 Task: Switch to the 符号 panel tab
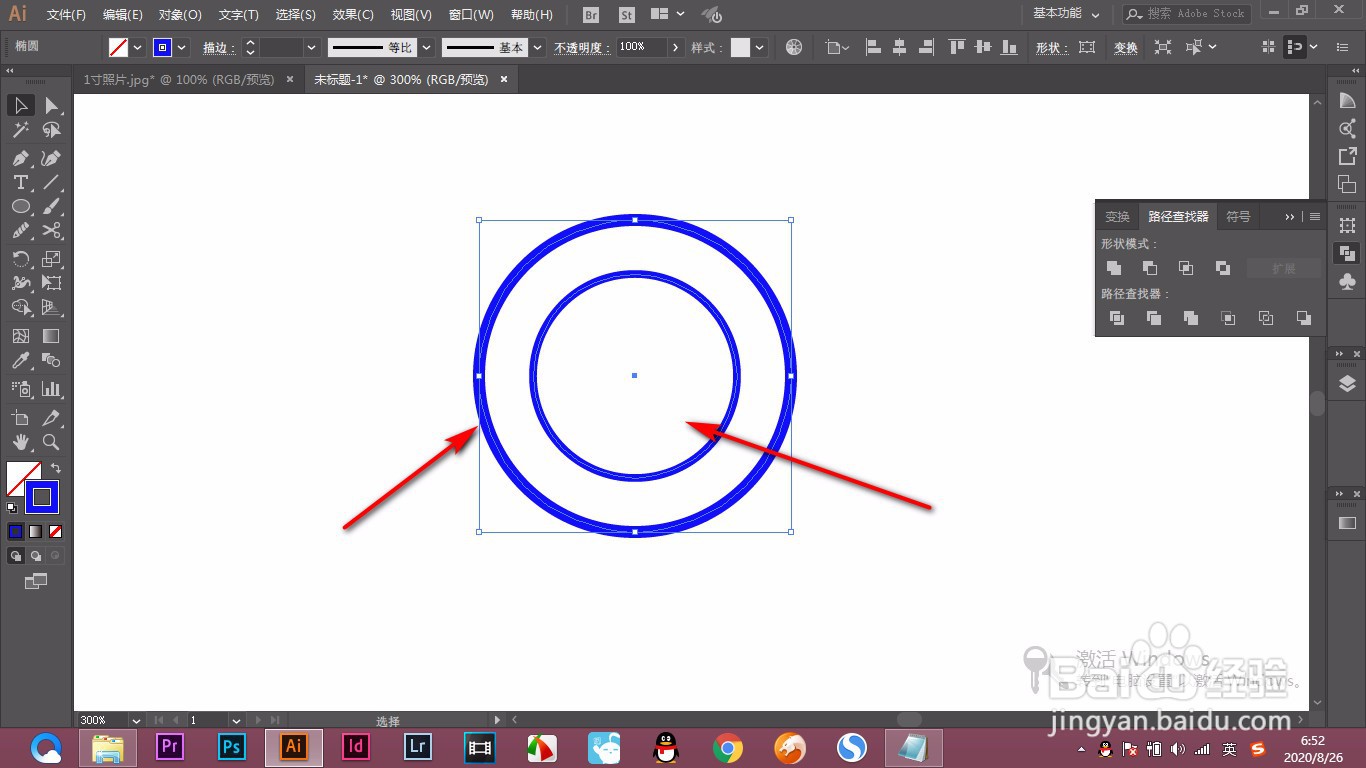click(1238, 216)
